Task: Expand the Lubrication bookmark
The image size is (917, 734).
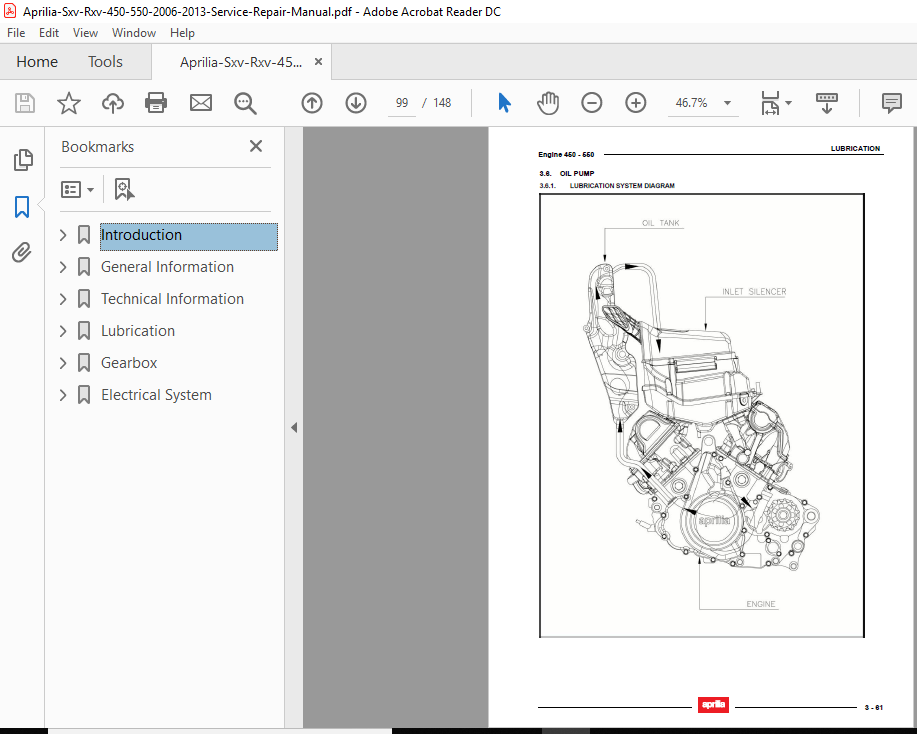Action: pos(63,331)
